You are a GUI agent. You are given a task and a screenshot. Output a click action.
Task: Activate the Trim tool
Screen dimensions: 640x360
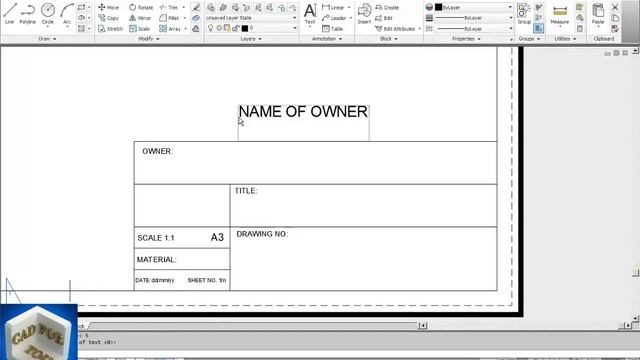[169, 7]
